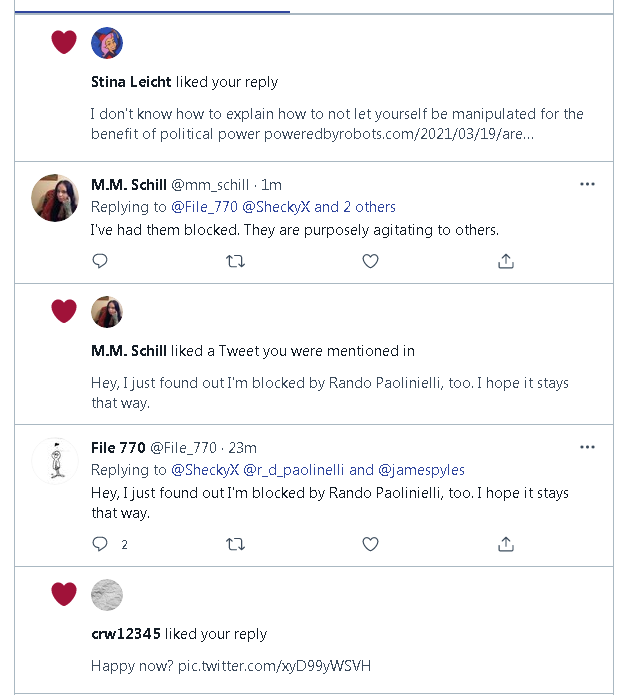
Task: Open Stina Leicht's profile avatar
Action: point(107,43)
